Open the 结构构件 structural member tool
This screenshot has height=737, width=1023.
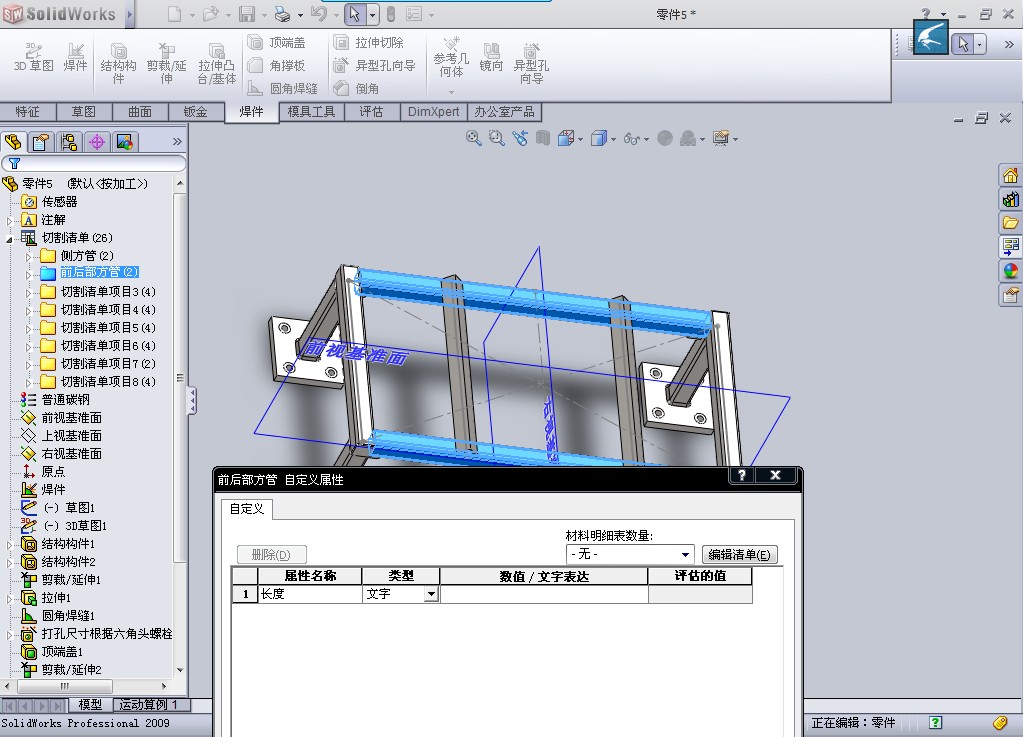coord(118,63)
